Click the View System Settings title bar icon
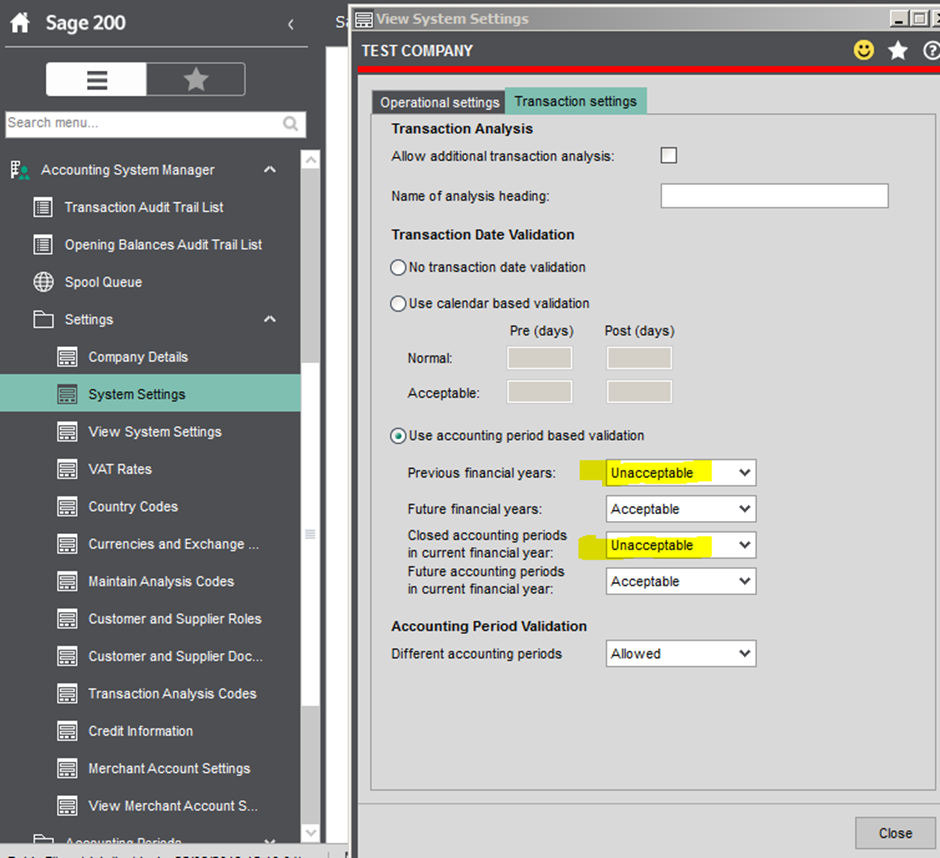 364,19
